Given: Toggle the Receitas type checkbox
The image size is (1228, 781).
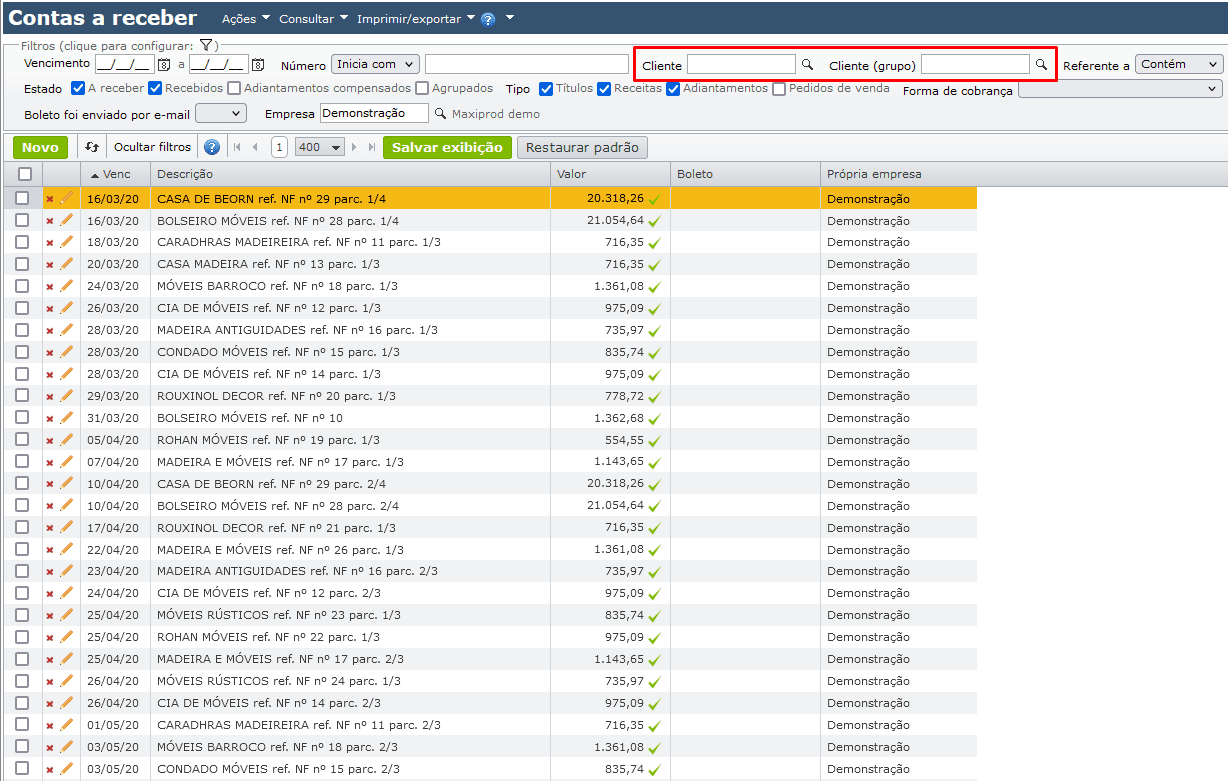Looking at the screenshot, I should (x=605, y=88).
